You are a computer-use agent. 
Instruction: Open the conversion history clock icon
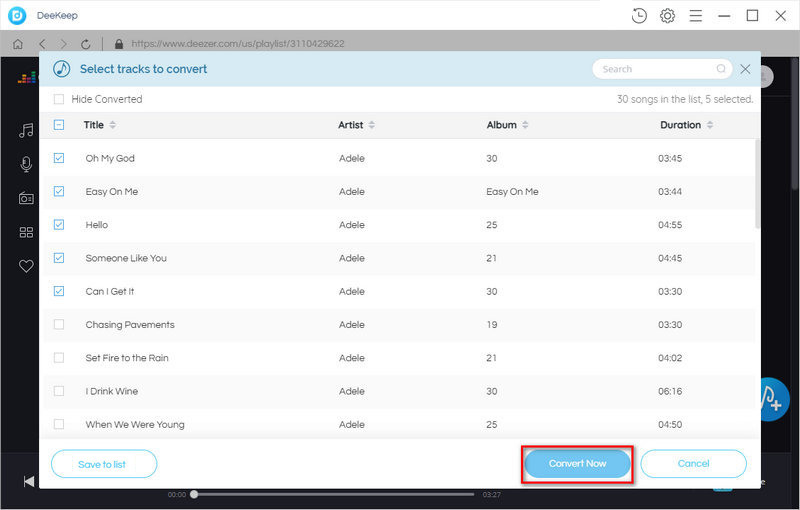639,16
